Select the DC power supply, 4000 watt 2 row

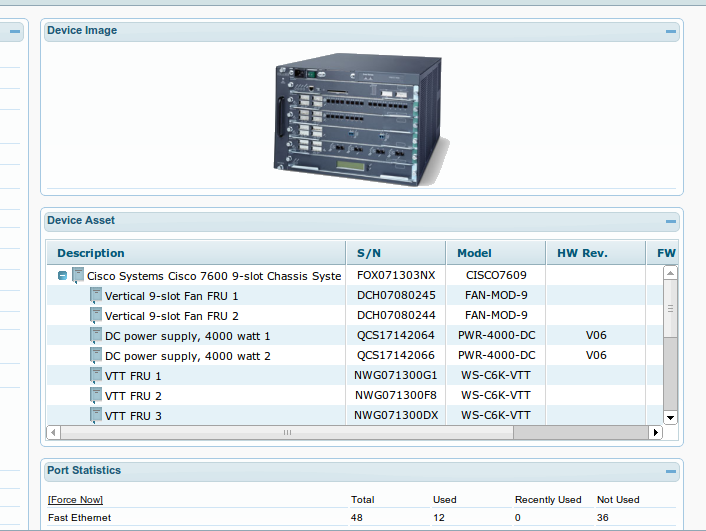(x=355, y=355)
